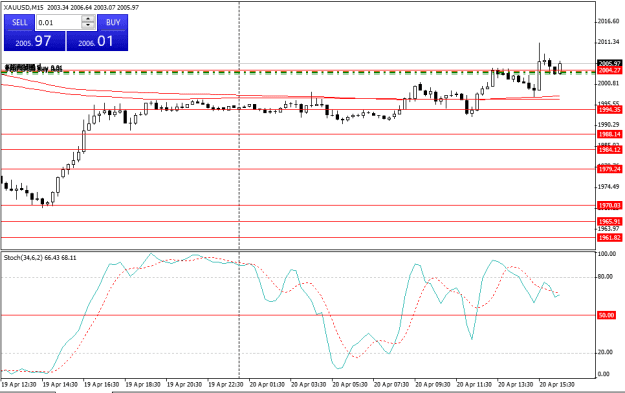625x393 pixels.
Task: Click the 19 Apr 12:30 time label
Action: click(19, 385)
